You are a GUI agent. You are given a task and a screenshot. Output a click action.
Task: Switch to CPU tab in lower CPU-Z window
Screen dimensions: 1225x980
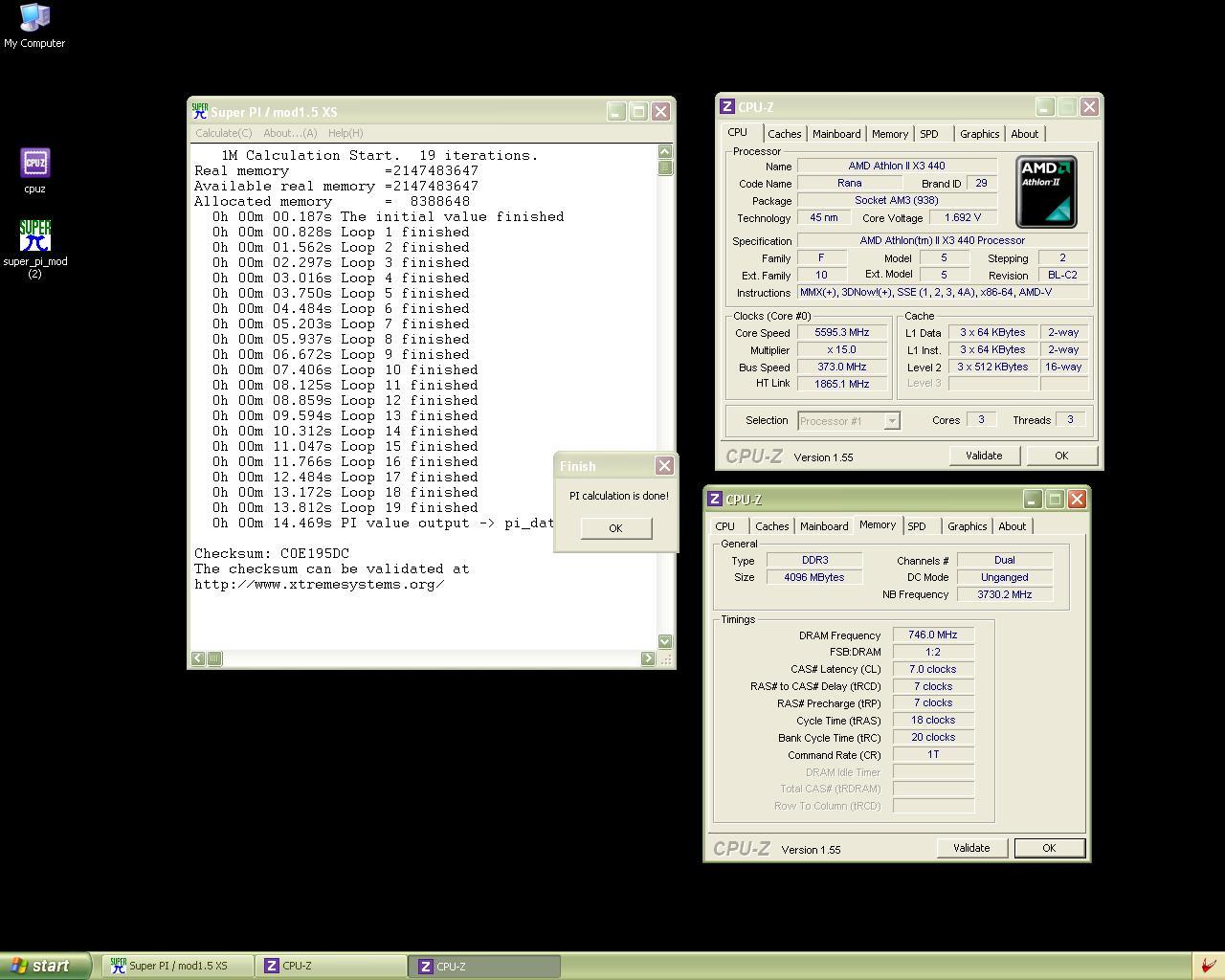pyautogui.click(x=725, y=526)
